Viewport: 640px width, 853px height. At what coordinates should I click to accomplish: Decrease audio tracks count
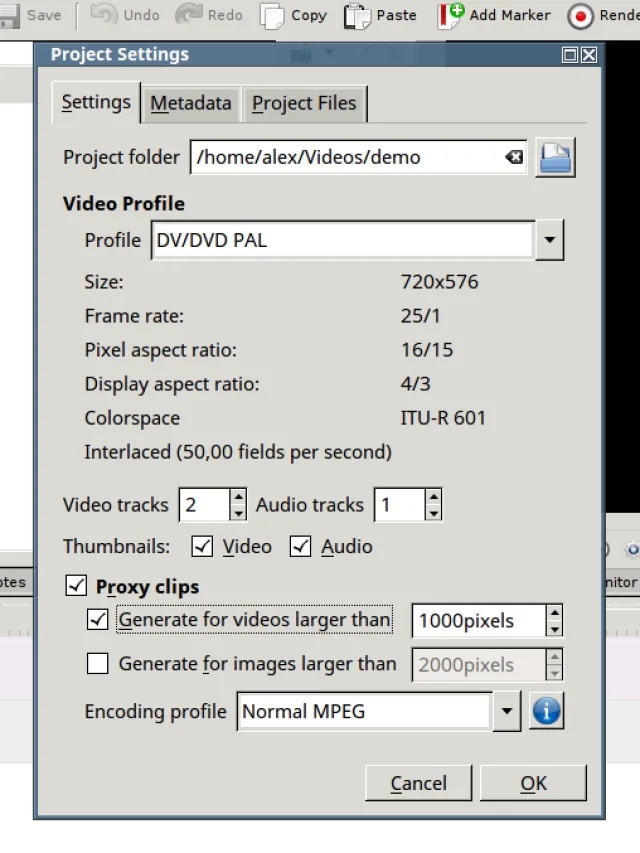(433, 513)
